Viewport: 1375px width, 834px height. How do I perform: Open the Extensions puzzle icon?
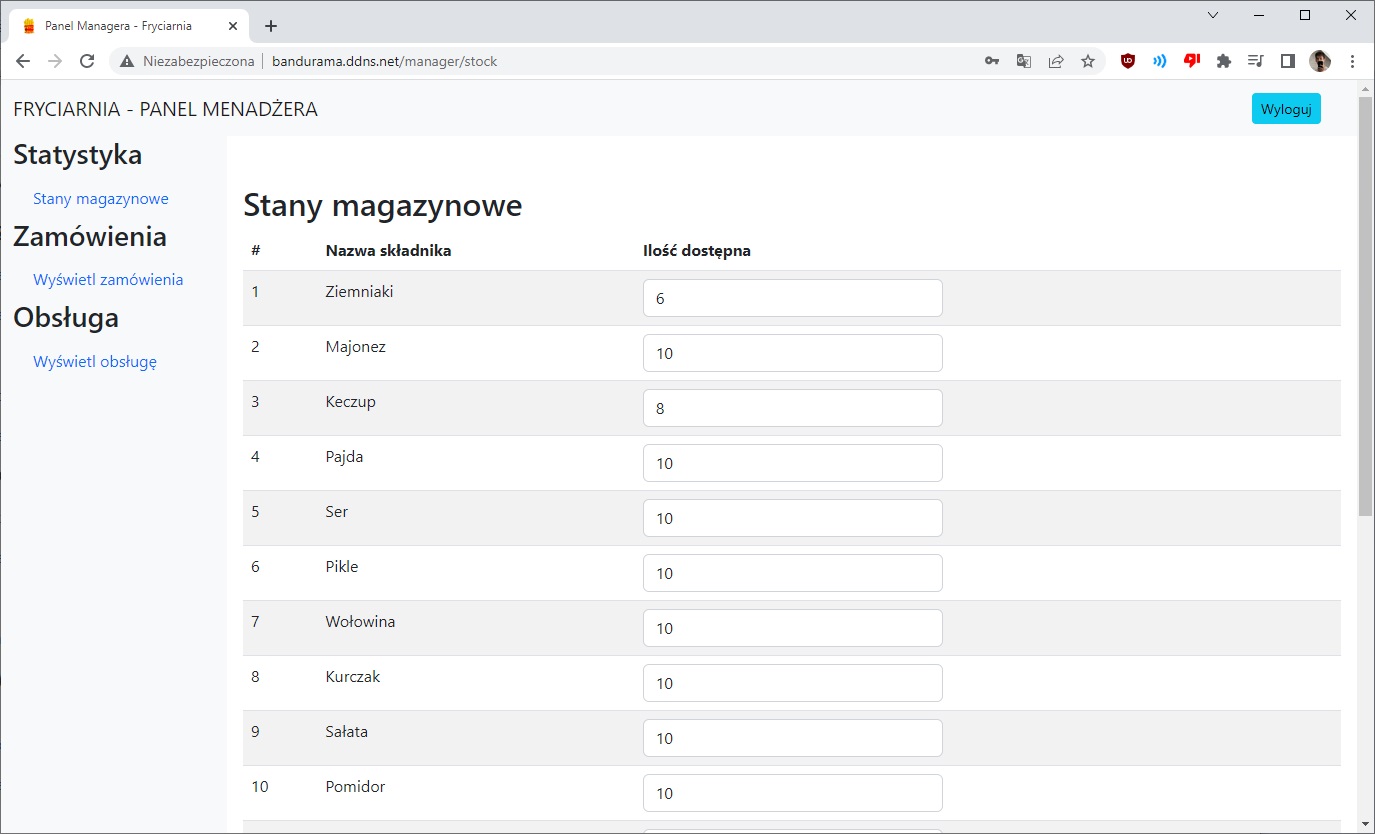[x=1223, y=61]
